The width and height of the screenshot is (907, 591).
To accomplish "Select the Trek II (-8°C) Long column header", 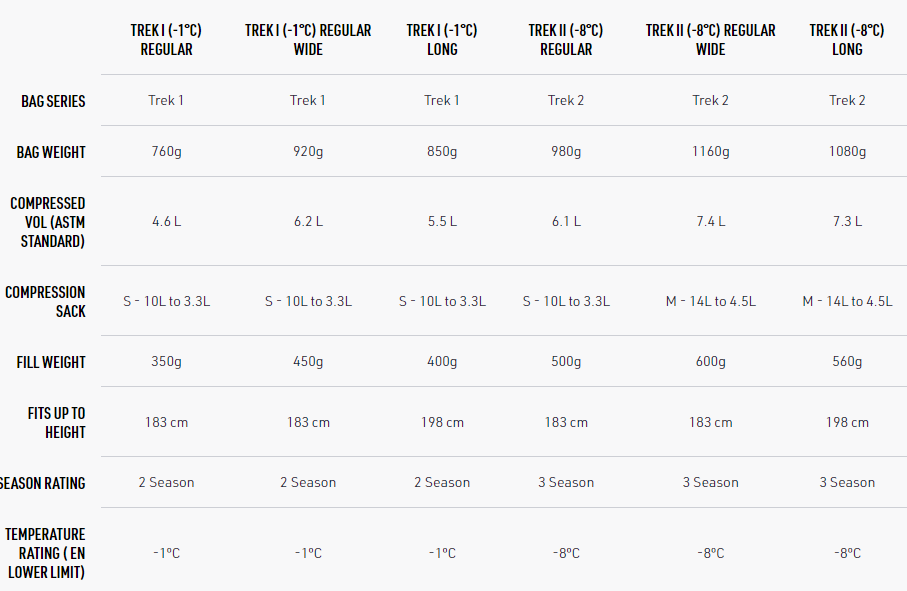I will (x=847, y=40).
